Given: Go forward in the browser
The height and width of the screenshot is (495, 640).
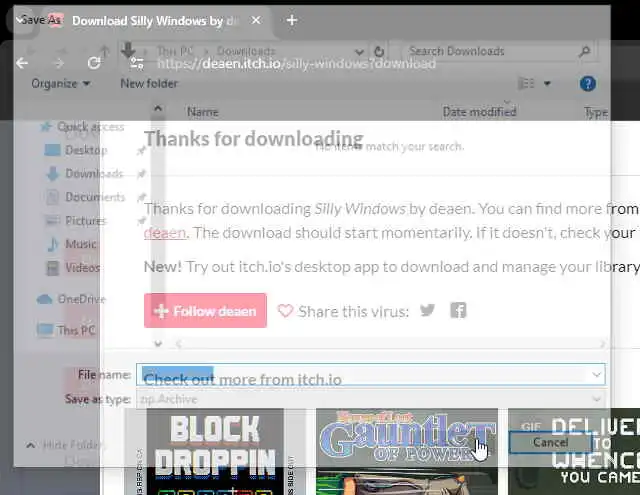Looking at the screenshot, I should [59, 63].
